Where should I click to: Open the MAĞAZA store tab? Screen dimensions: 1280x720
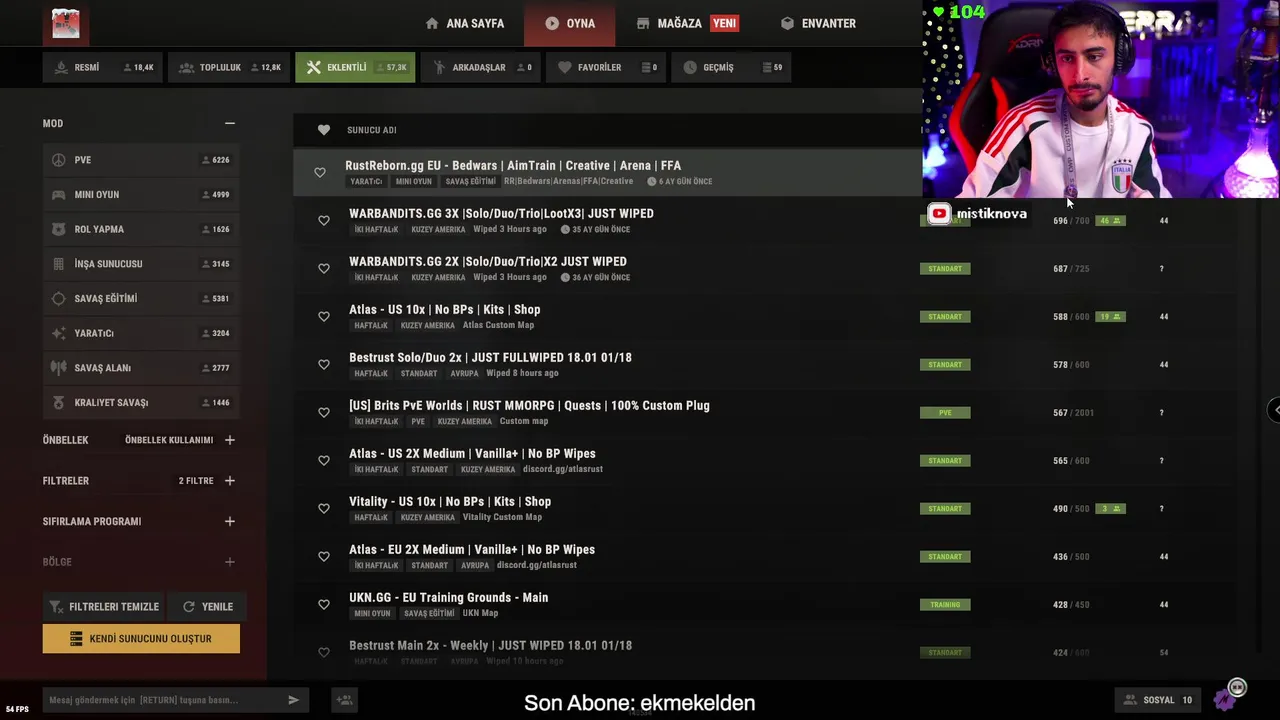(669, 23)
